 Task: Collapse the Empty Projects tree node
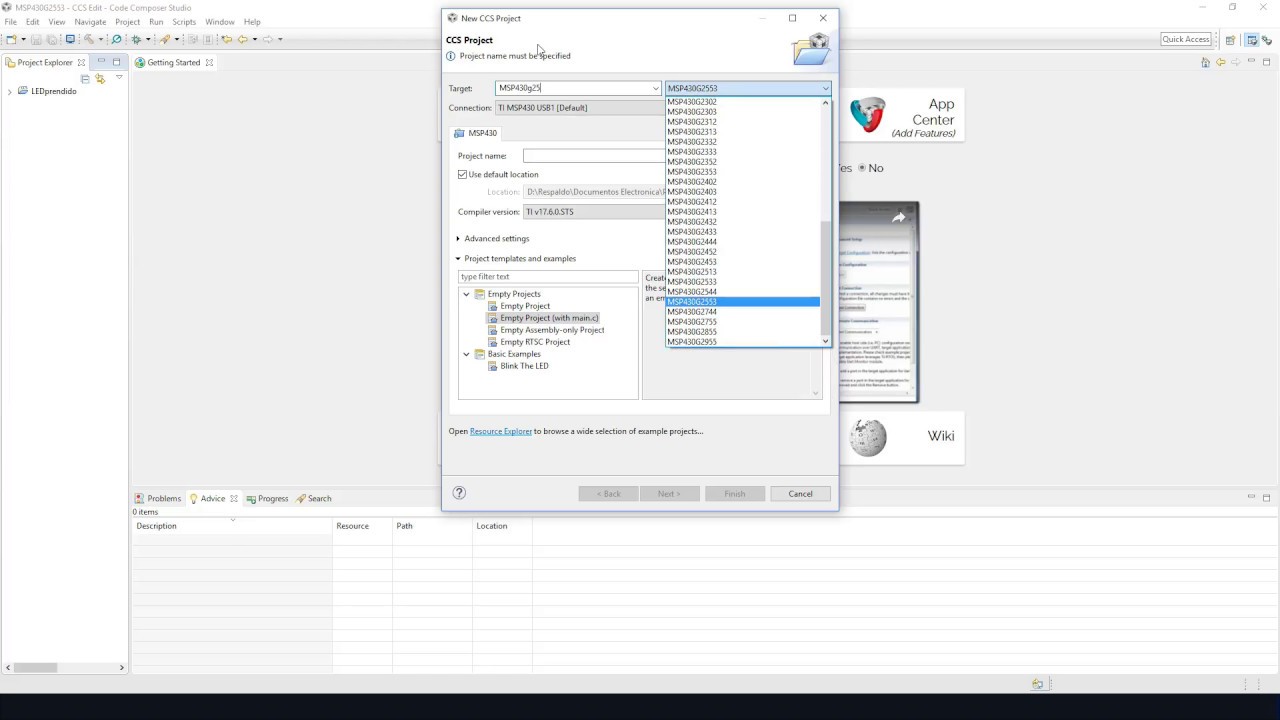coord(466,294)
